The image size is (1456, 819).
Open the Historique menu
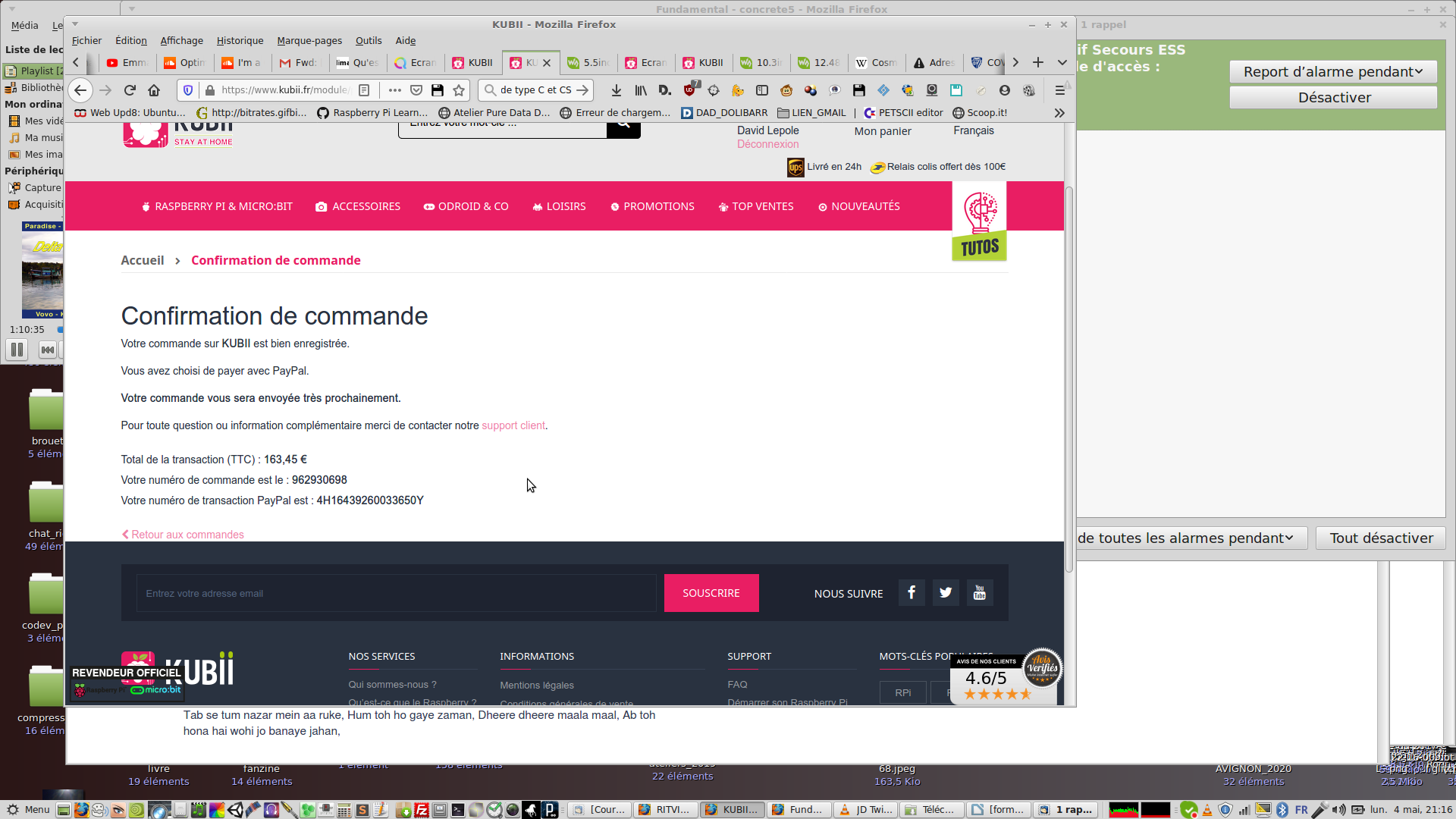point(240,41)
